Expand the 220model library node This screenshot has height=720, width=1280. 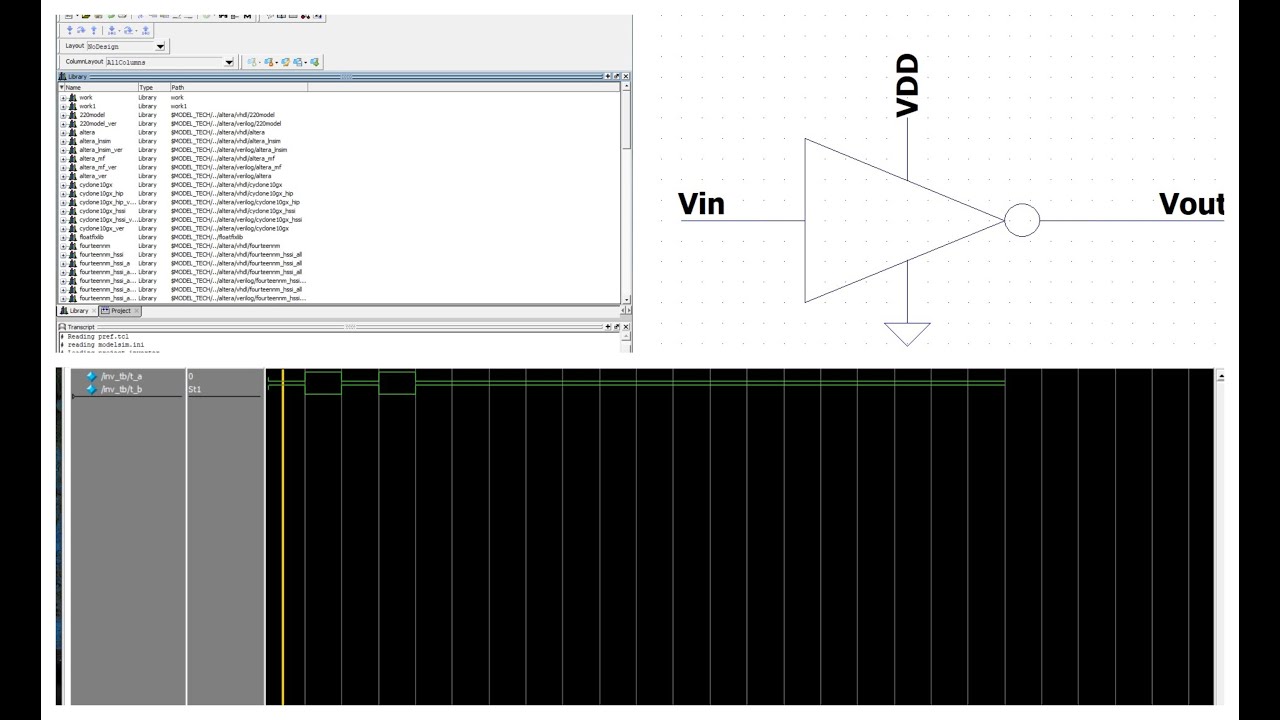point(63,115)
